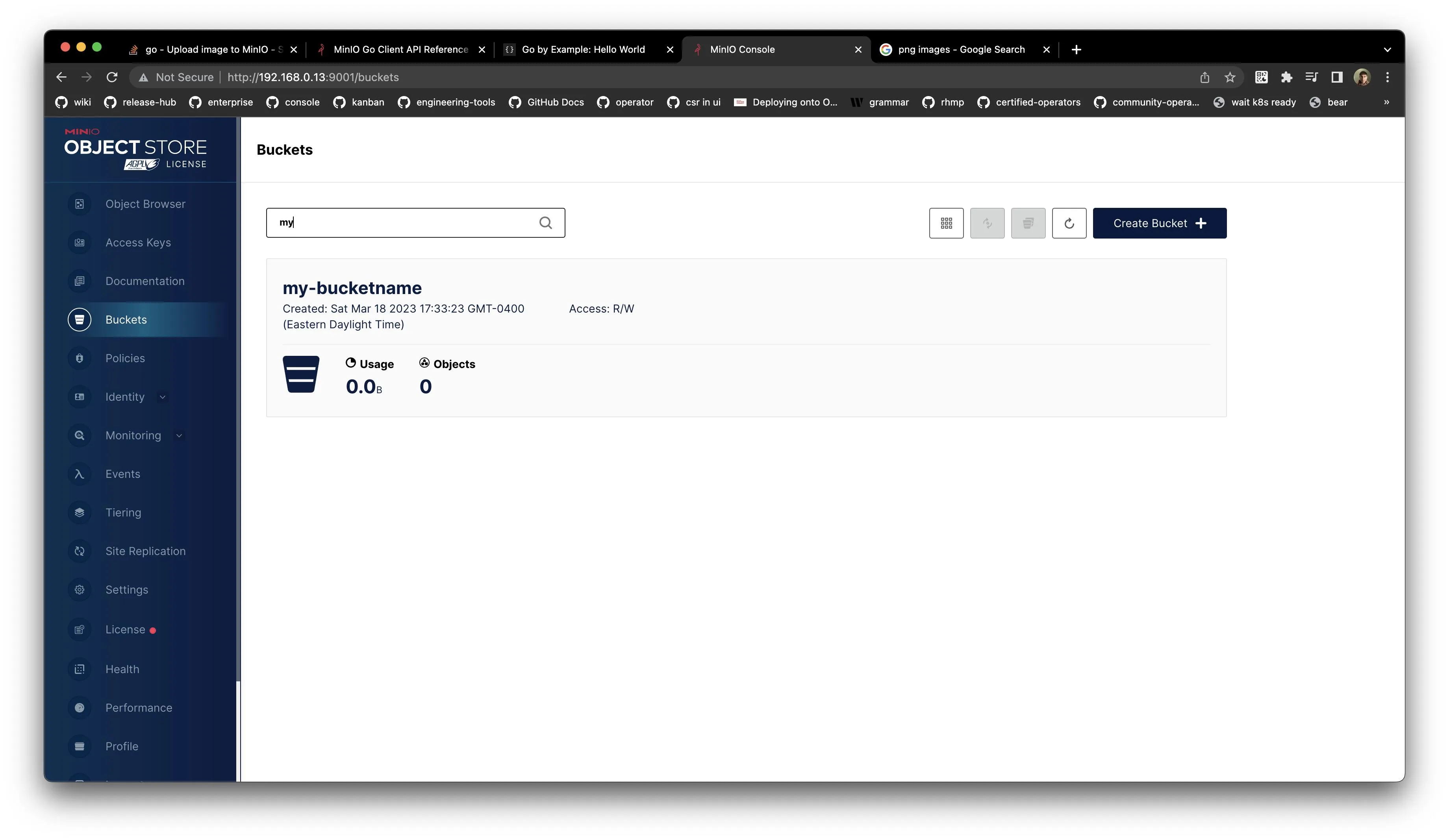Toggle the browser side panel icon
This screenshot has height=840, width=1449.
click(x=1336, y=77)
